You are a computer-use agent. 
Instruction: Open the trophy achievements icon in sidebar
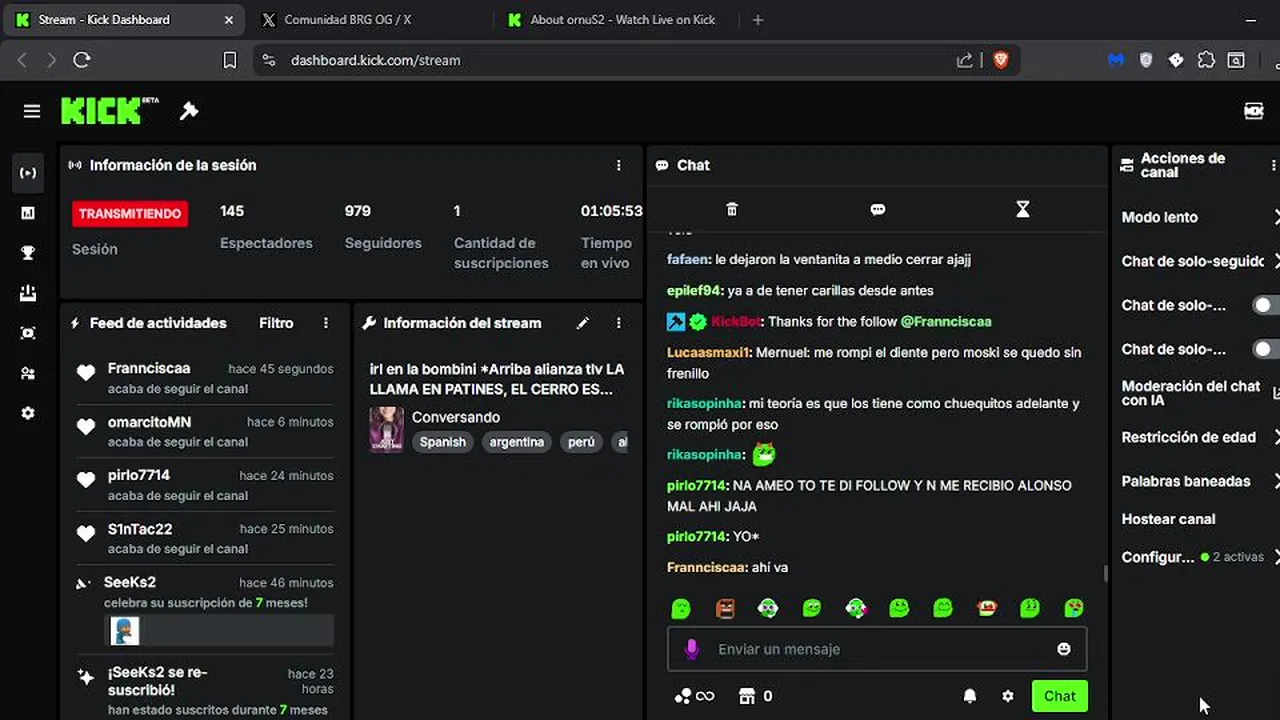[28, 253]
